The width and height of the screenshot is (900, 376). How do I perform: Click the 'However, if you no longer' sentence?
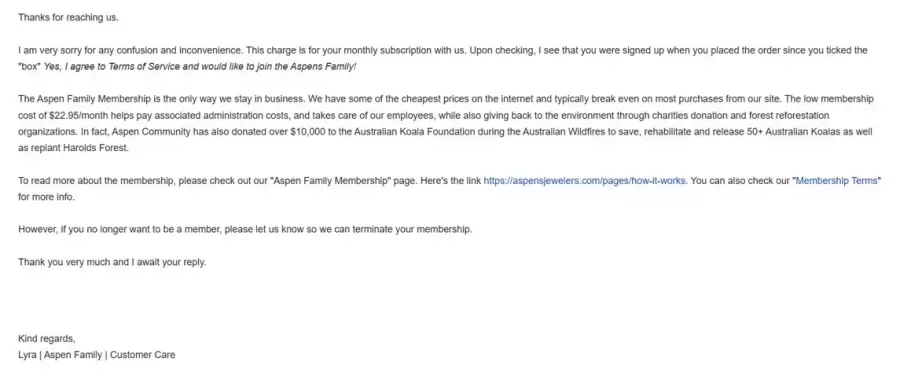[x=245, y=229]
